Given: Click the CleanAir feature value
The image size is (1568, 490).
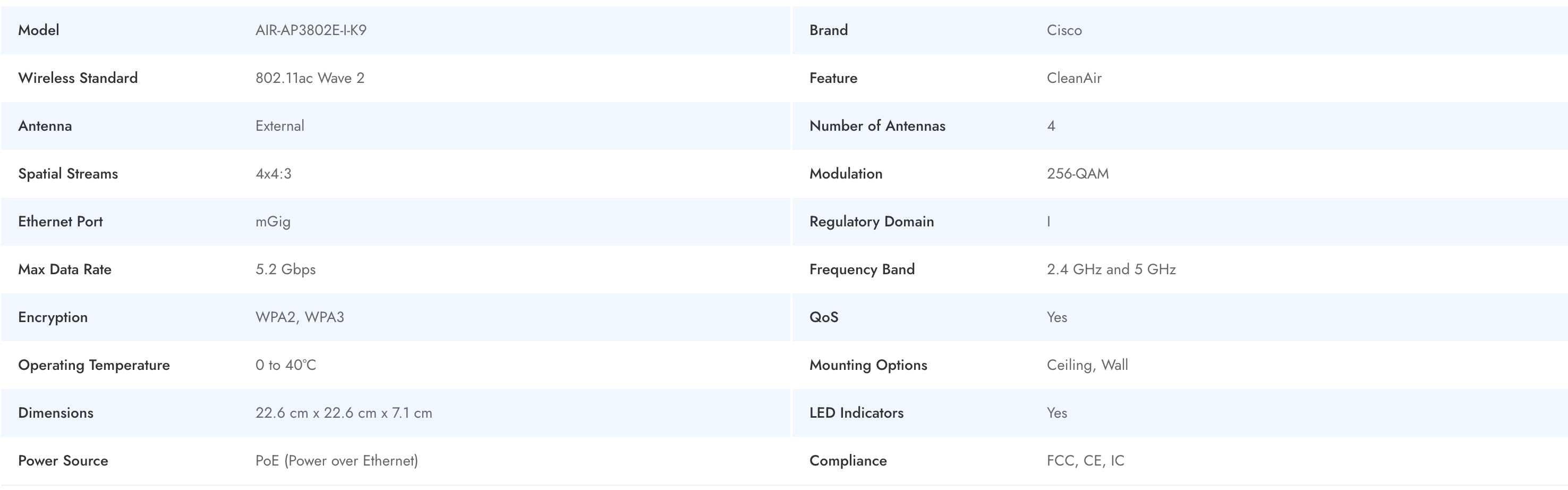Looking at the screenshot, I should click(x=1073, y=78).
